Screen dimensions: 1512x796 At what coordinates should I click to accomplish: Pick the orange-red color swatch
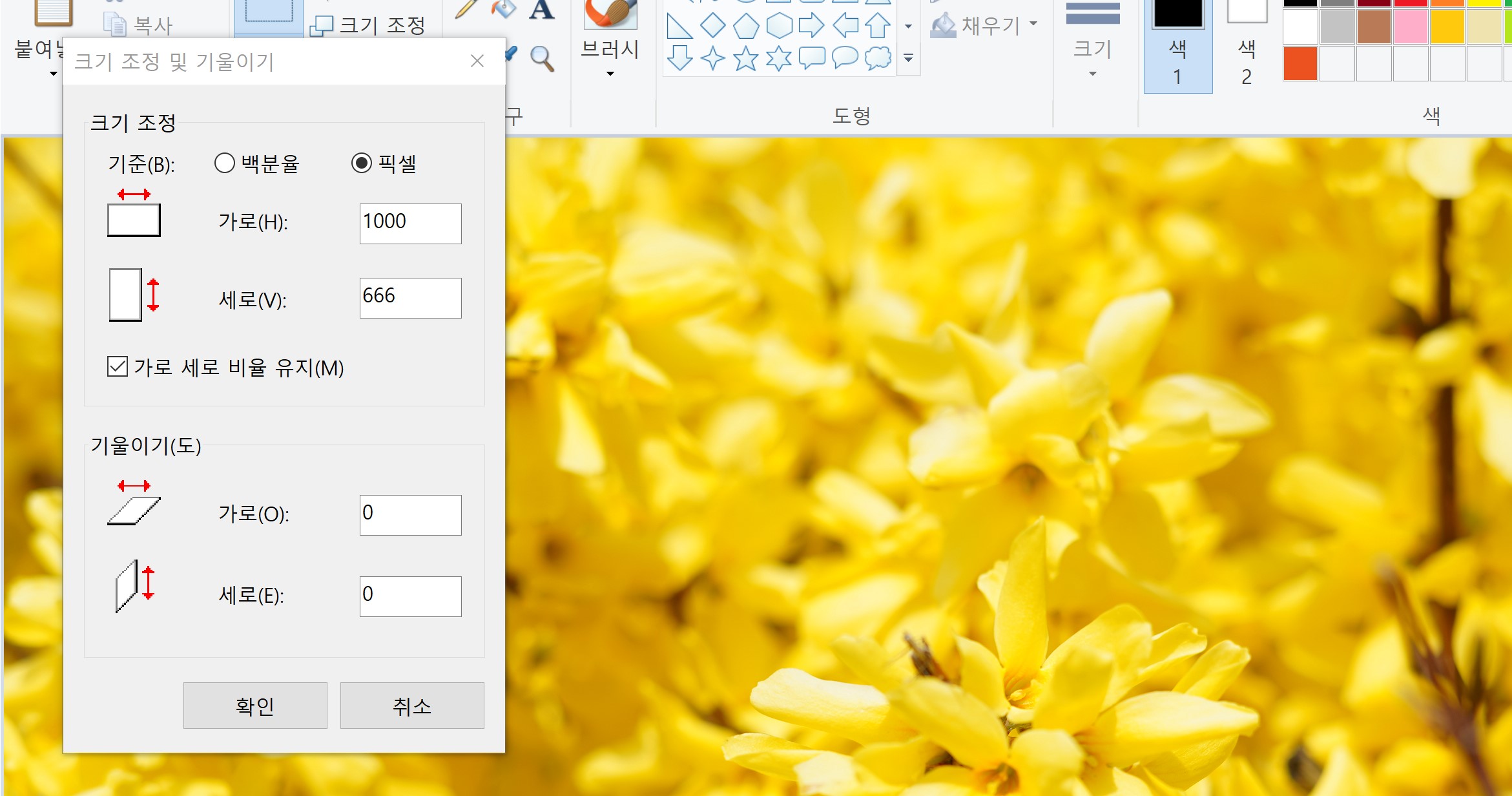click(x=1300, y=64)
